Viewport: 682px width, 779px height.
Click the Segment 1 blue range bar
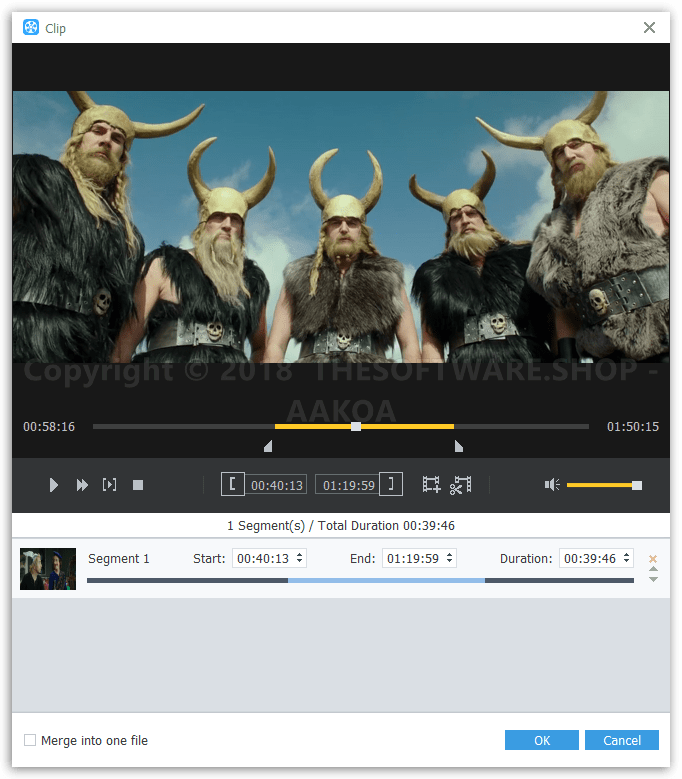386,580
